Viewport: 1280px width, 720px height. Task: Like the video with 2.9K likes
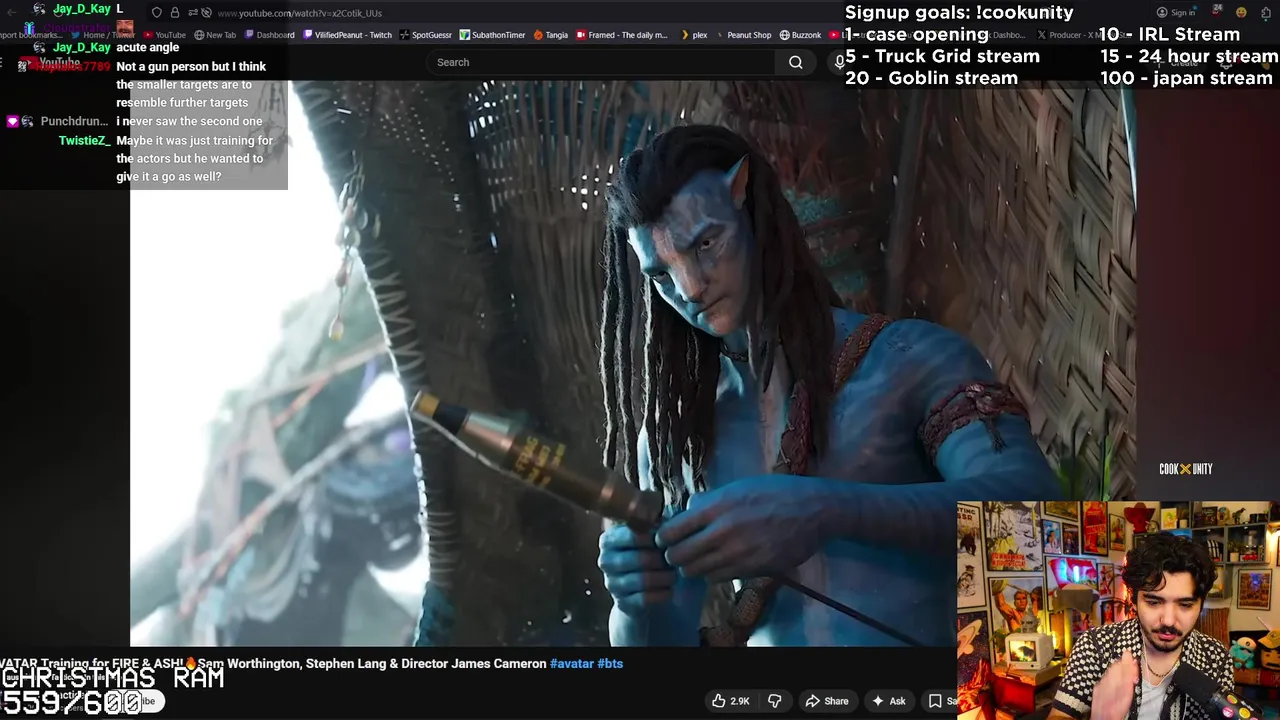point(730,701)
